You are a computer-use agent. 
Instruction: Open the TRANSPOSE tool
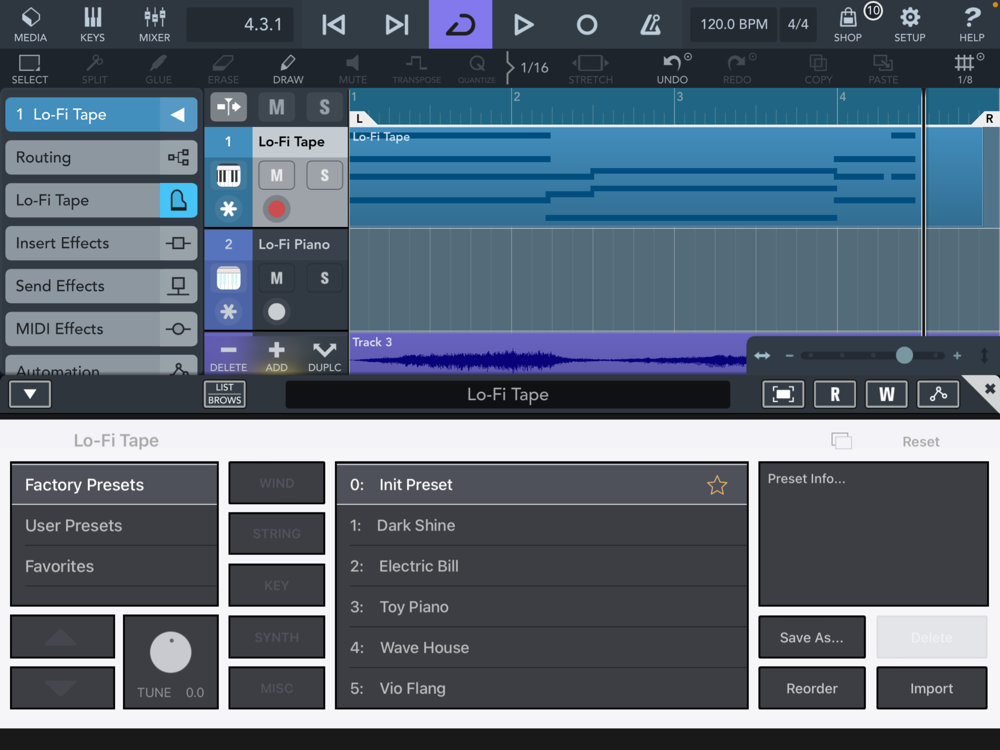pyautogui.click(x=416, y=69)
